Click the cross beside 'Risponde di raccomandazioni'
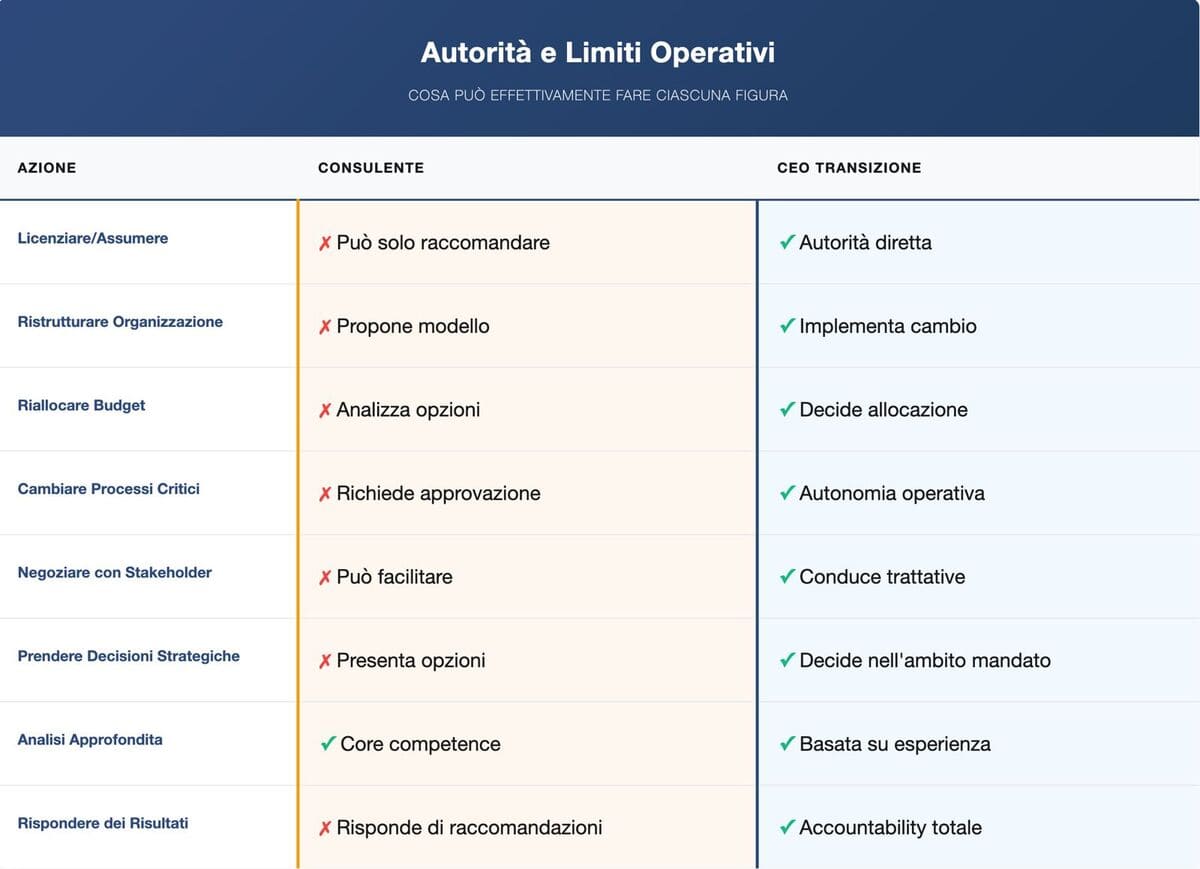Screen dimensions: 1200x869 pos(325,828)
